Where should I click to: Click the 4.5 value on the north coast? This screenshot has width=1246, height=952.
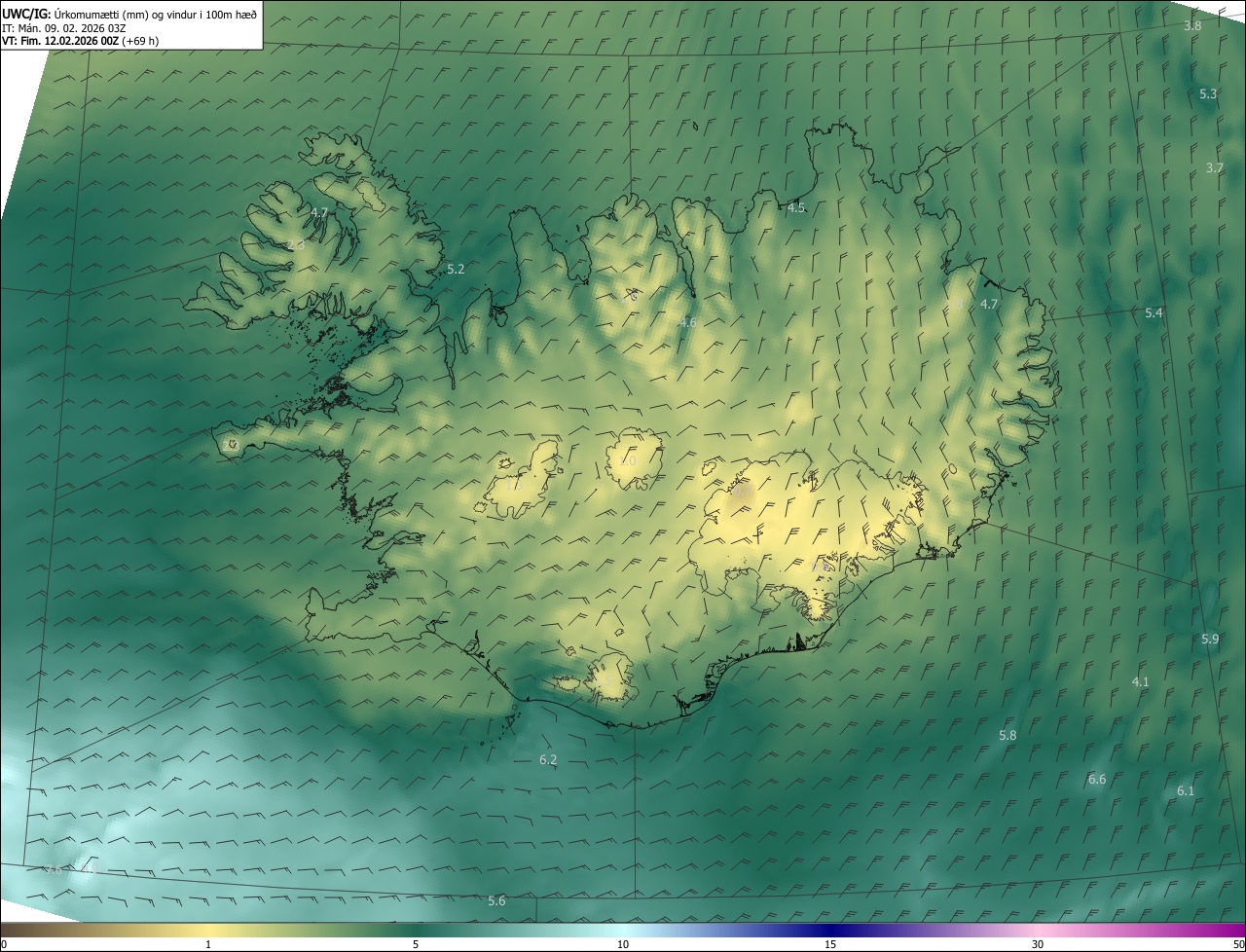pyautogui.click(x=796, y=207)
